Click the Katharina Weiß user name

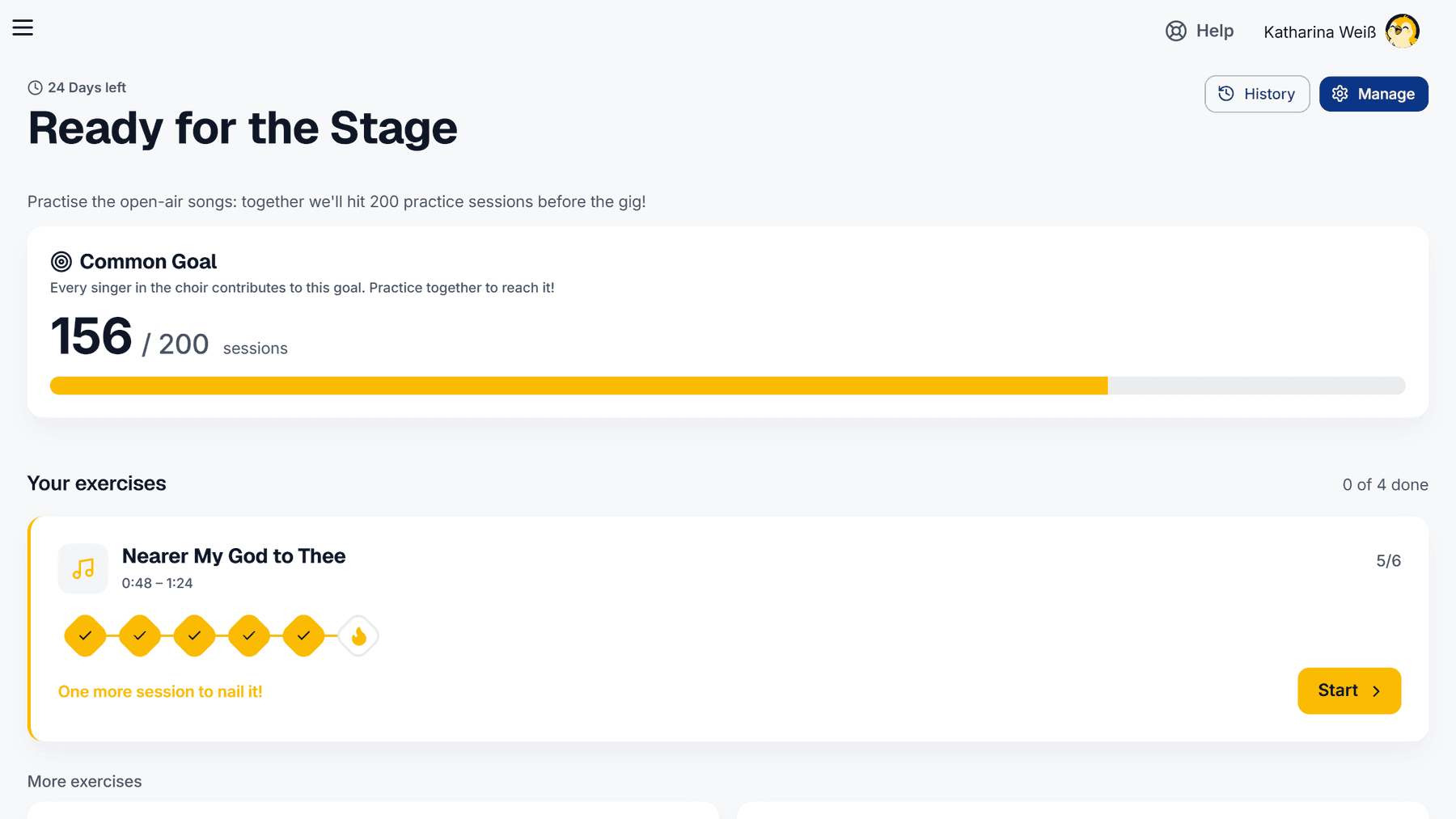(1319, 32)
